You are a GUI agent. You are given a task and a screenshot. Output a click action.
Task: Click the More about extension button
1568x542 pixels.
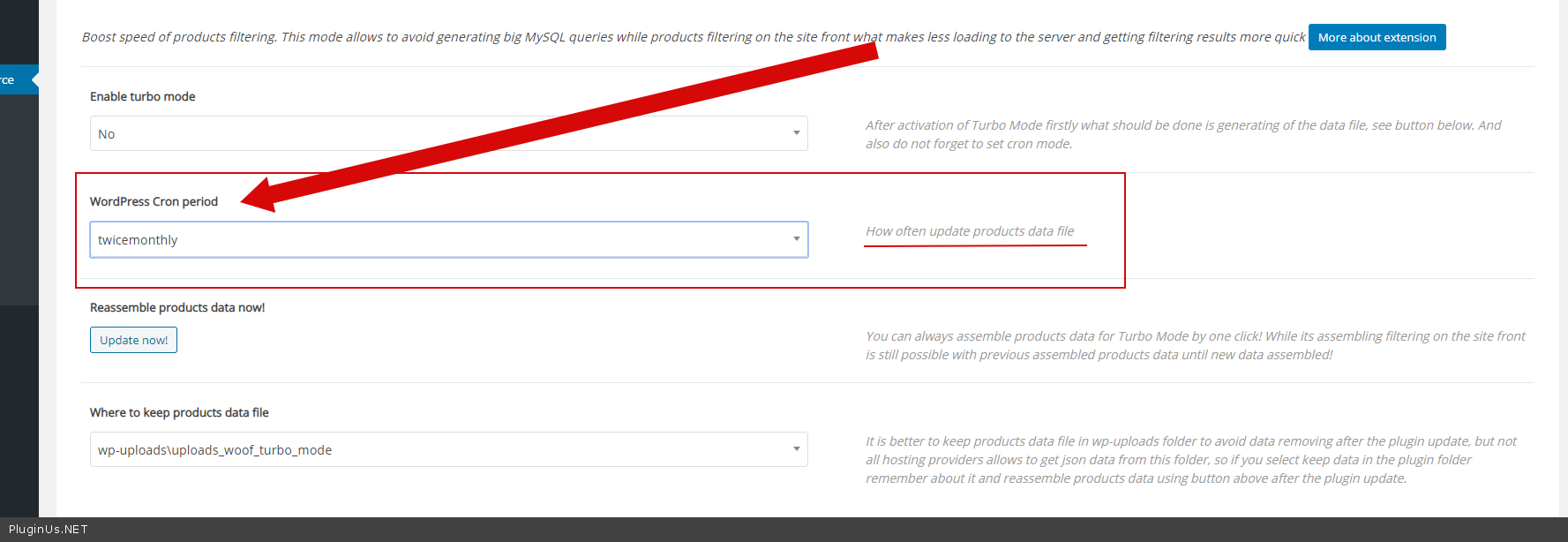1377,37
